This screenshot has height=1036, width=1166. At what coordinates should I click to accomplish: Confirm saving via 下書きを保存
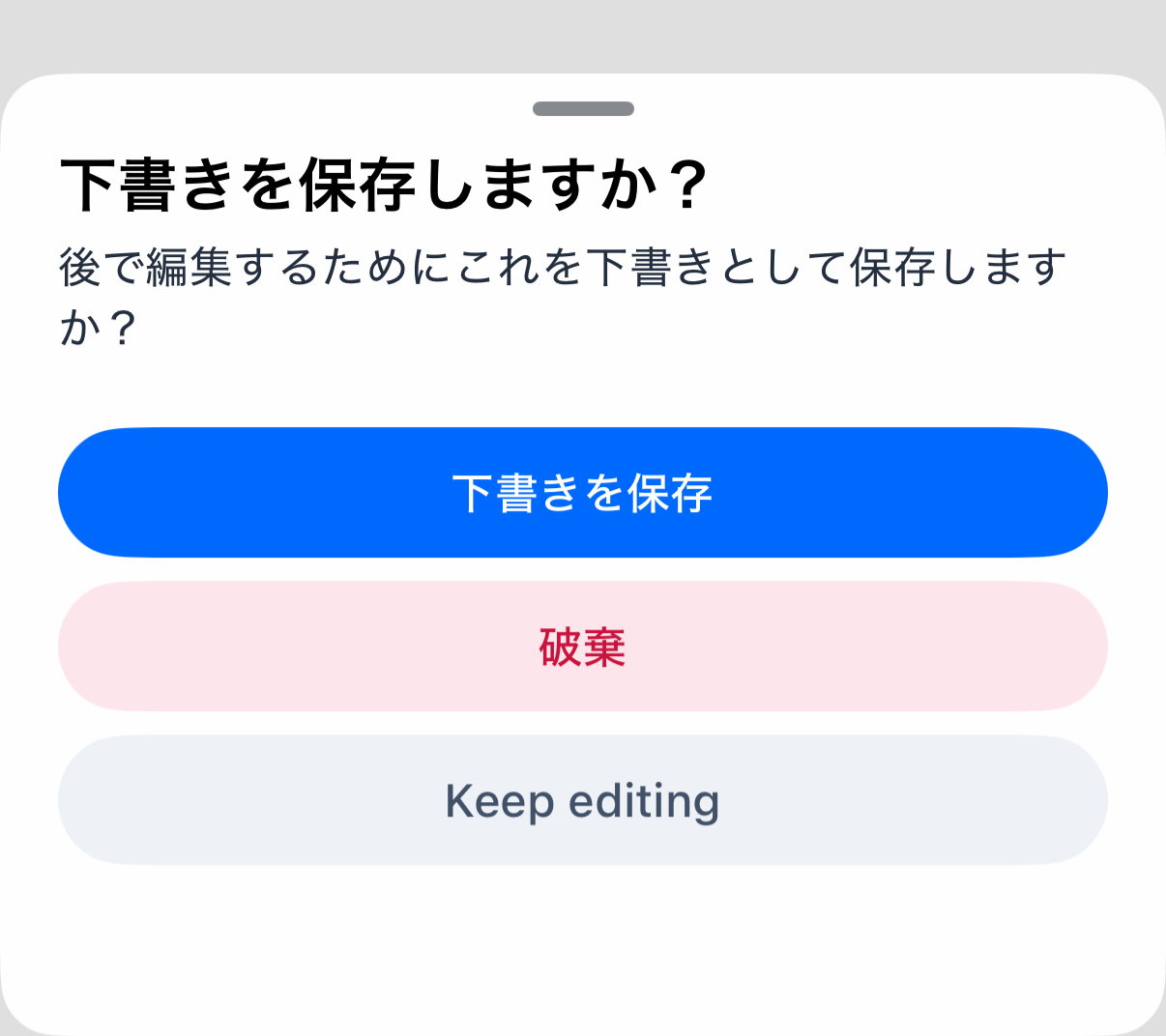[582, 492]
